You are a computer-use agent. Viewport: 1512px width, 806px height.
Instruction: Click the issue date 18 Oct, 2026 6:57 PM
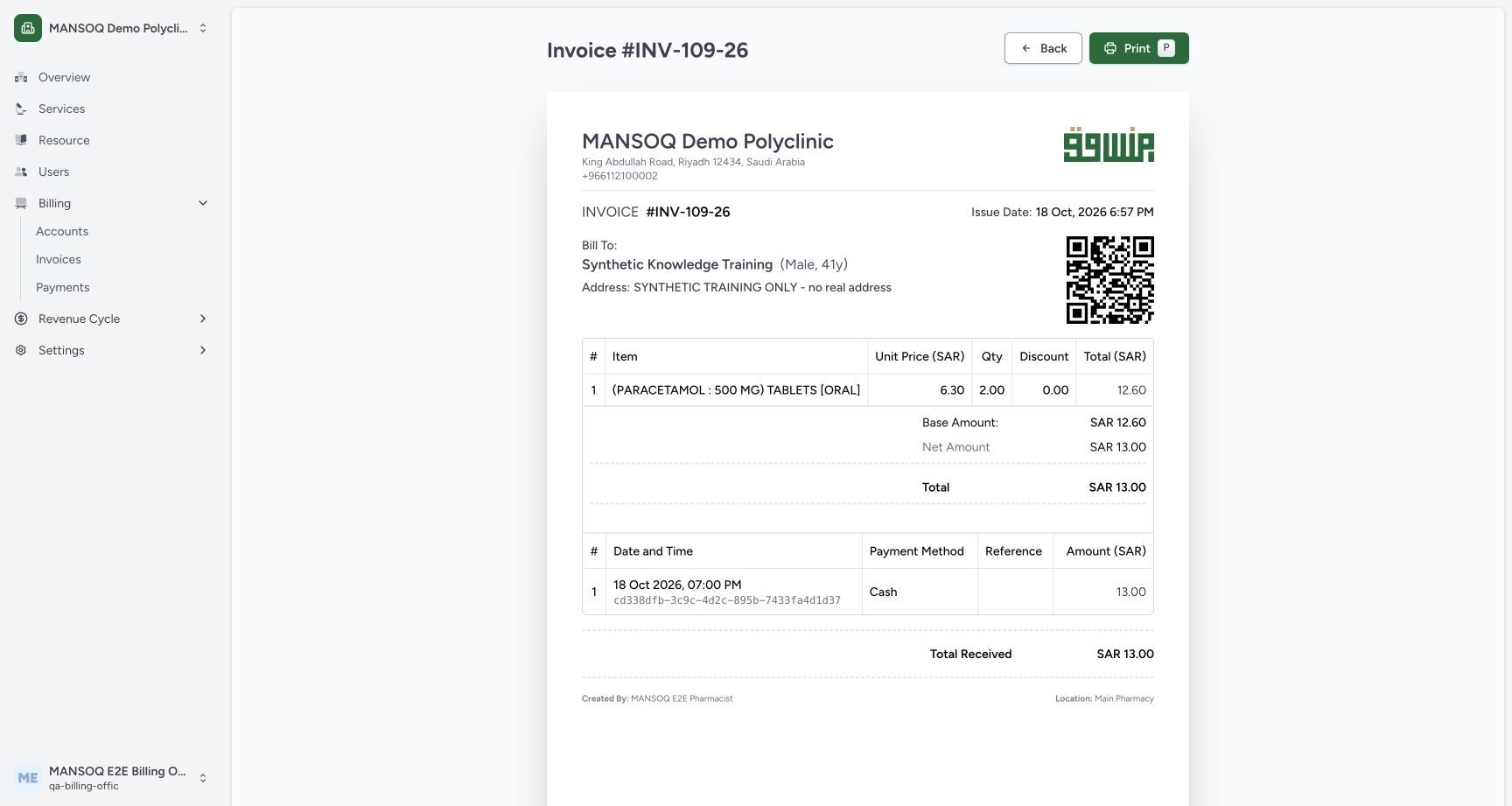(1095, 212)
